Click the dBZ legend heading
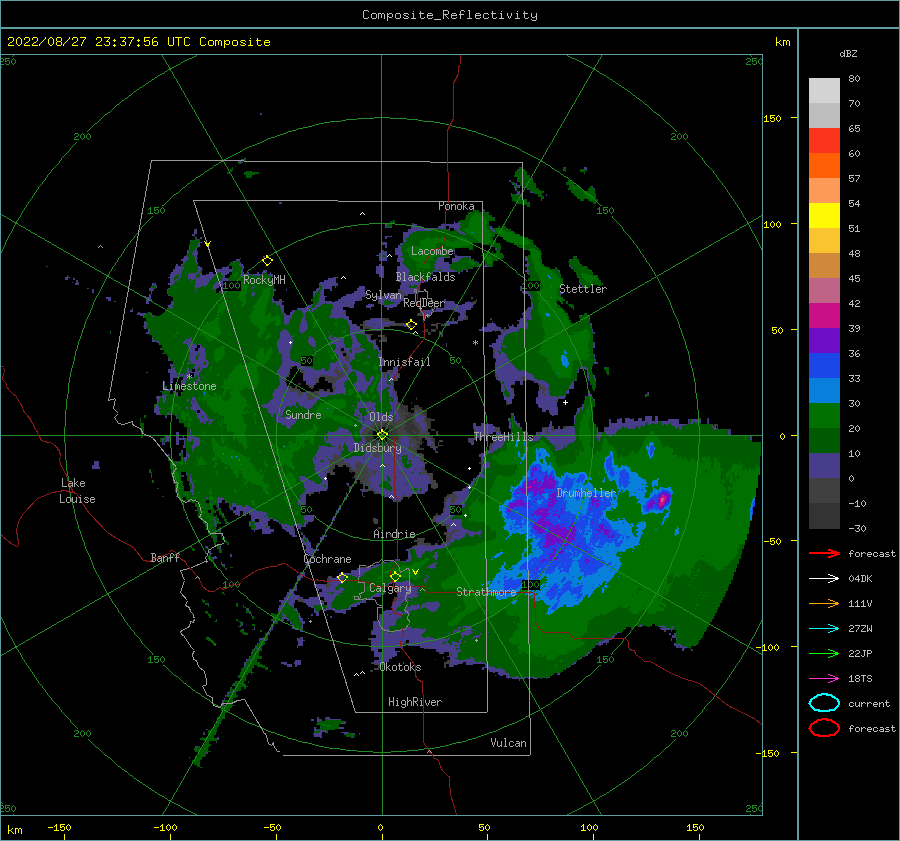Viewport: 900px width, 841px height. [x=848, y=53]
